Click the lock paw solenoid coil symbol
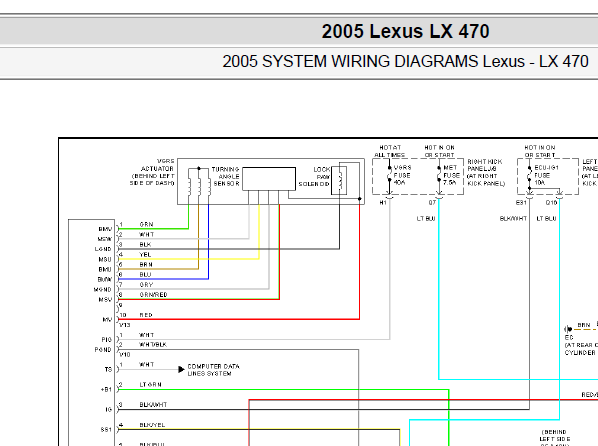Viewport: 598px width, 446px height. pyautogui.click(x=339, y=180)
